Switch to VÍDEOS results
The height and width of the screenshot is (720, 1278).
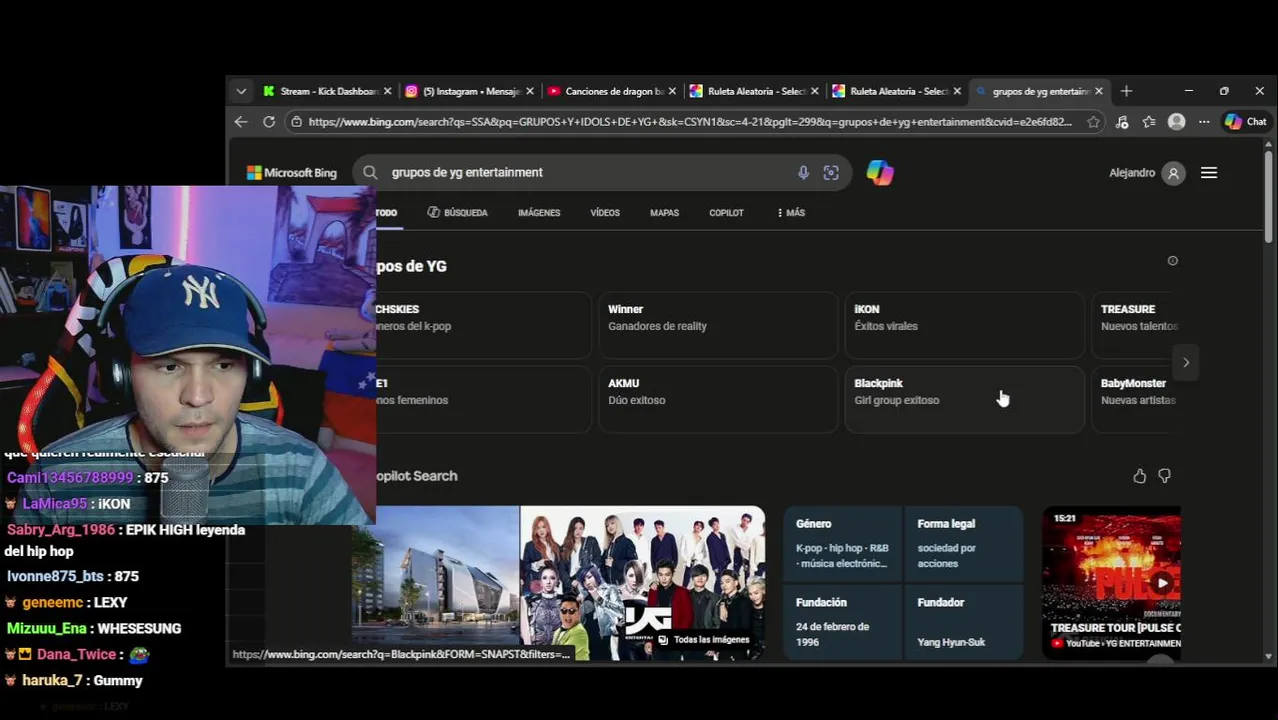605,213
